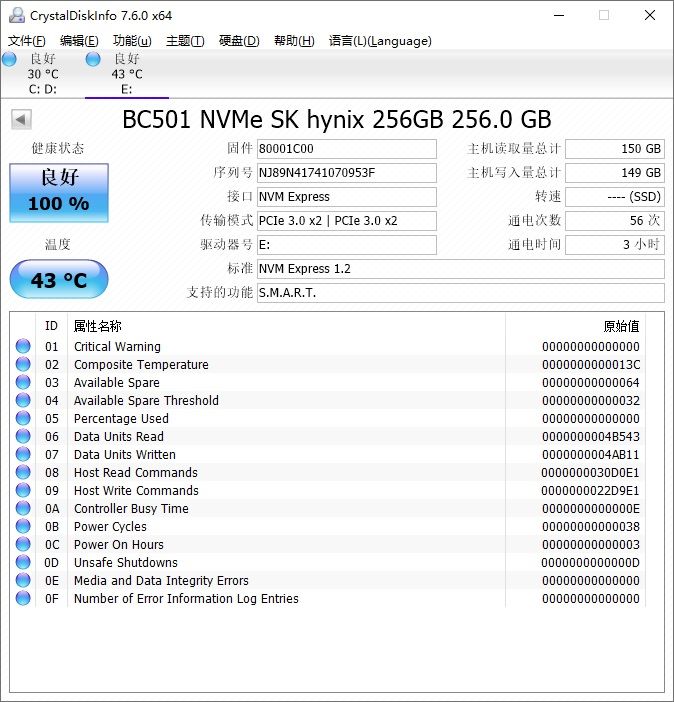Open the 硬盘(D) menu

[x=239, y=41]
